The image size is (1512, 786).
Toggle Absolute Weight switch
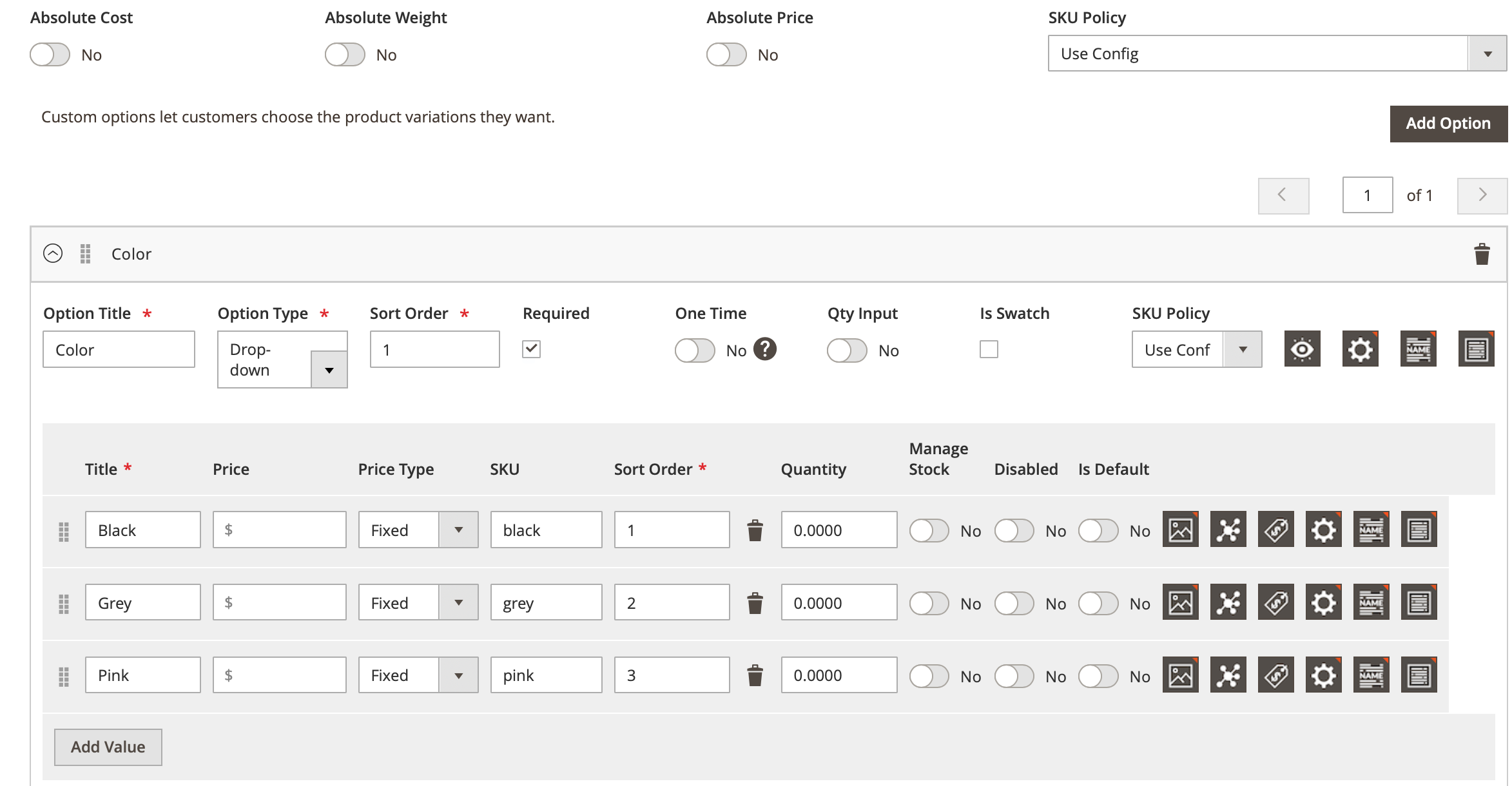(x=345, y=55)
